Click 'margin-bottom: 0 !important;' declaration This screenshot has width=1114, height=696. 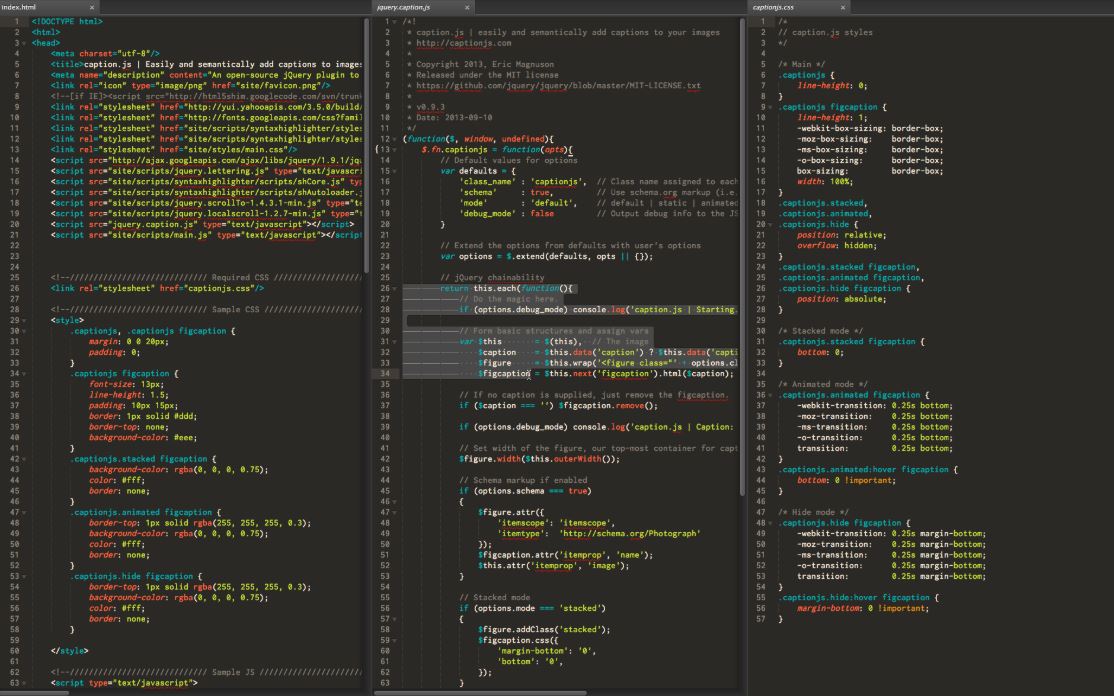(x=862, y=608)
